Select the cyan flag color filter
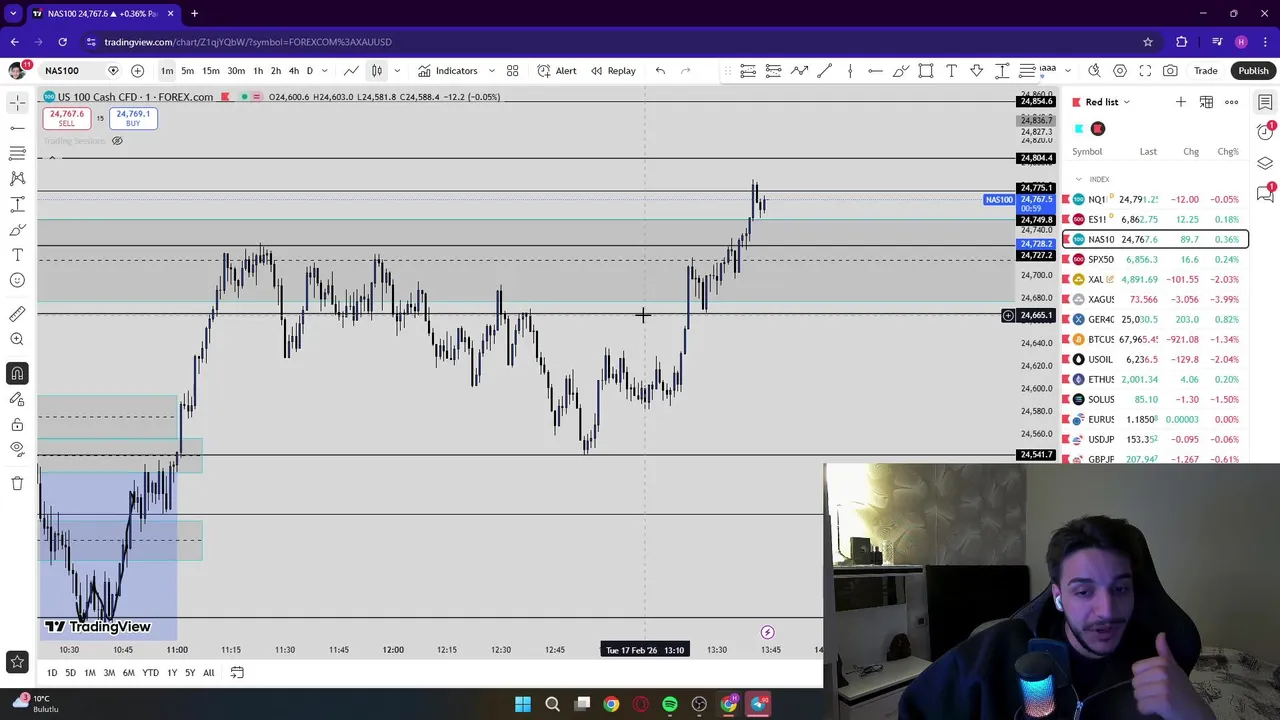 tap(1079, 129)
